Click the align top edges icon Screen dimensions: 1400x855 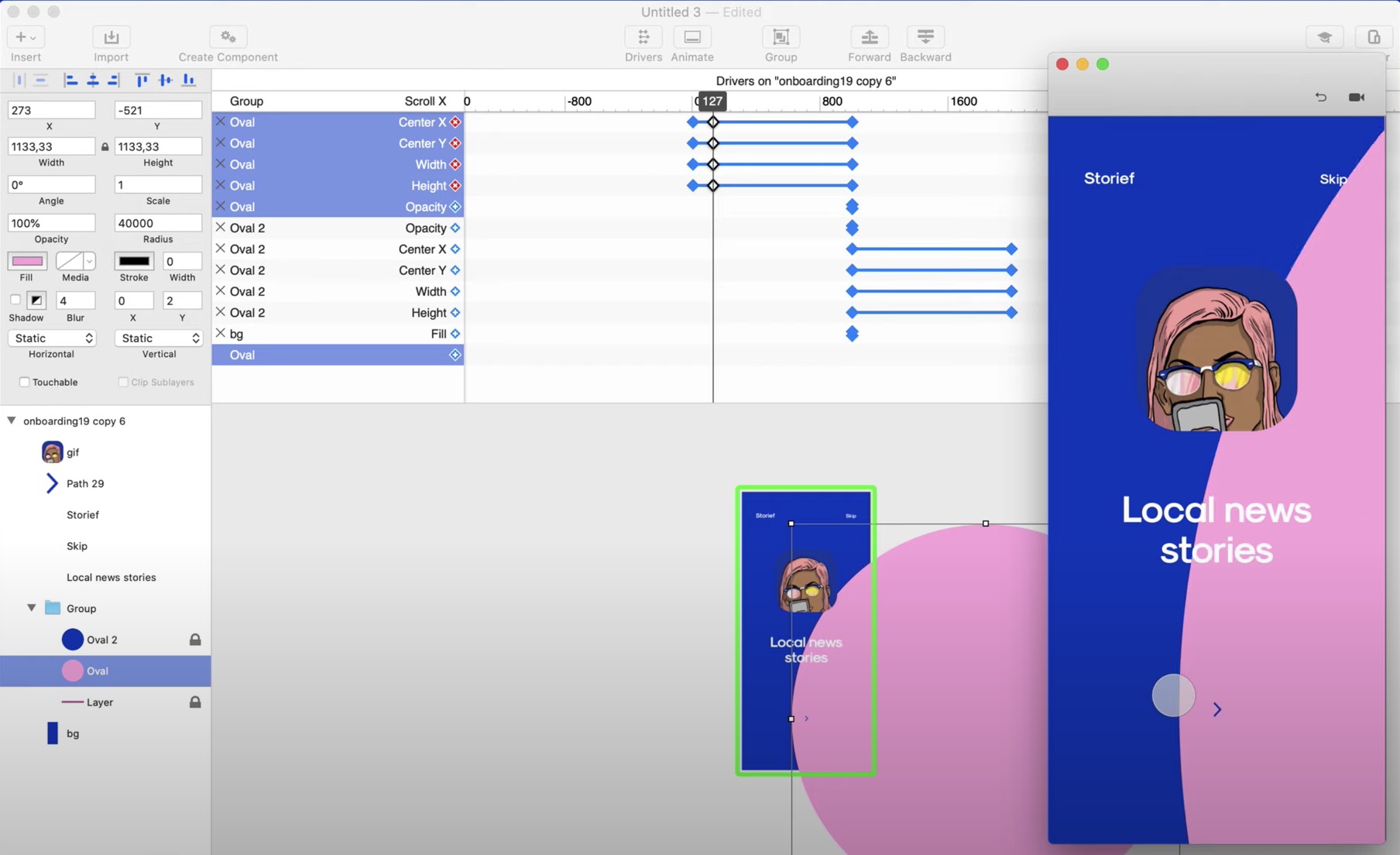142,80
